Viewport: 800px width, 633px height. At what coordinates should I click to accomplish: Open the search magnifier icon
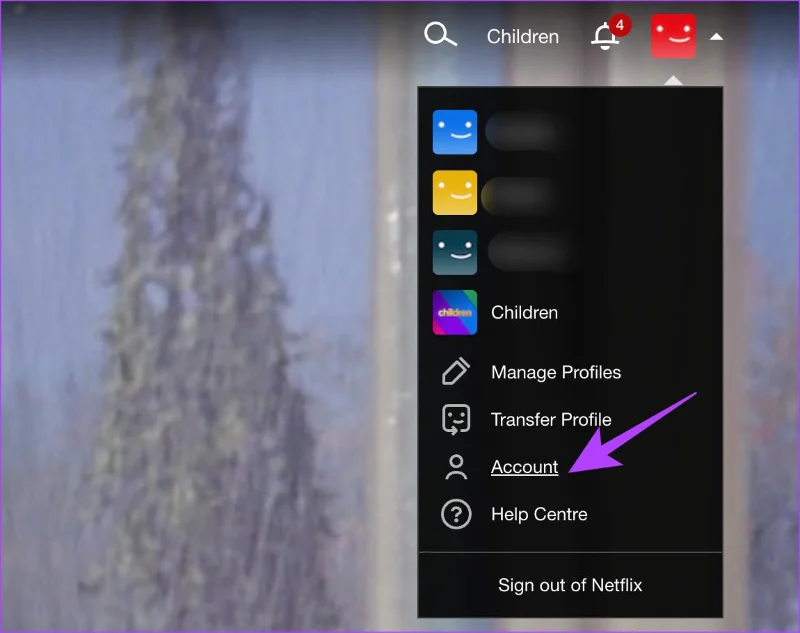coord(440,35)
